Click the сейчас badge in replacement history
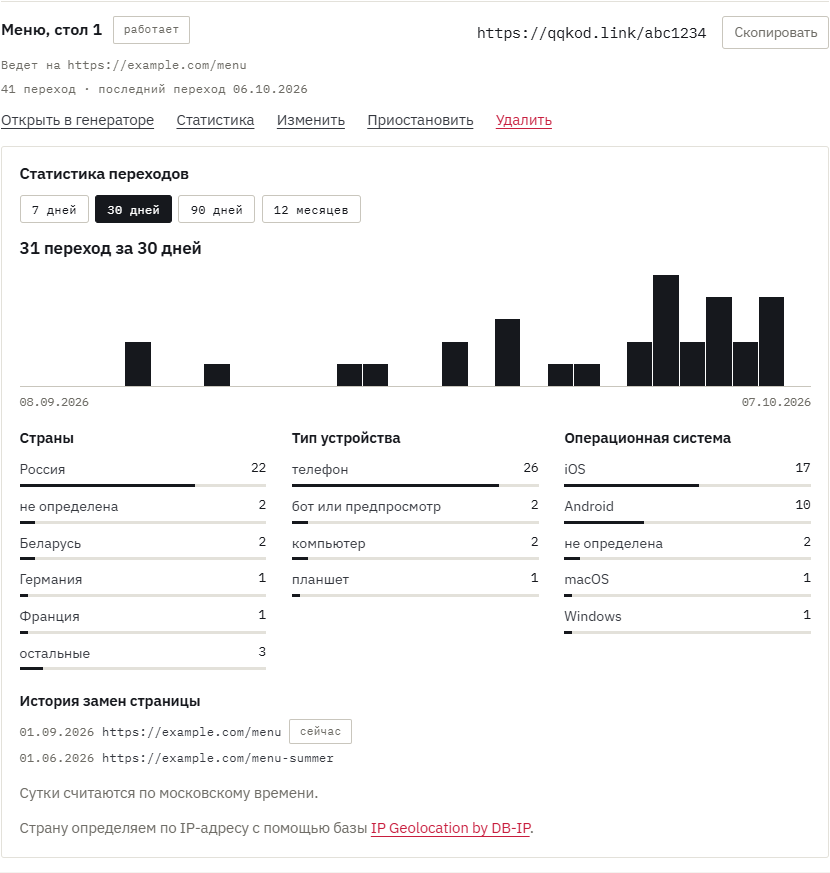The width and height of the screenshot is (830, 873). pyautogui.click(x=321, y=732)
